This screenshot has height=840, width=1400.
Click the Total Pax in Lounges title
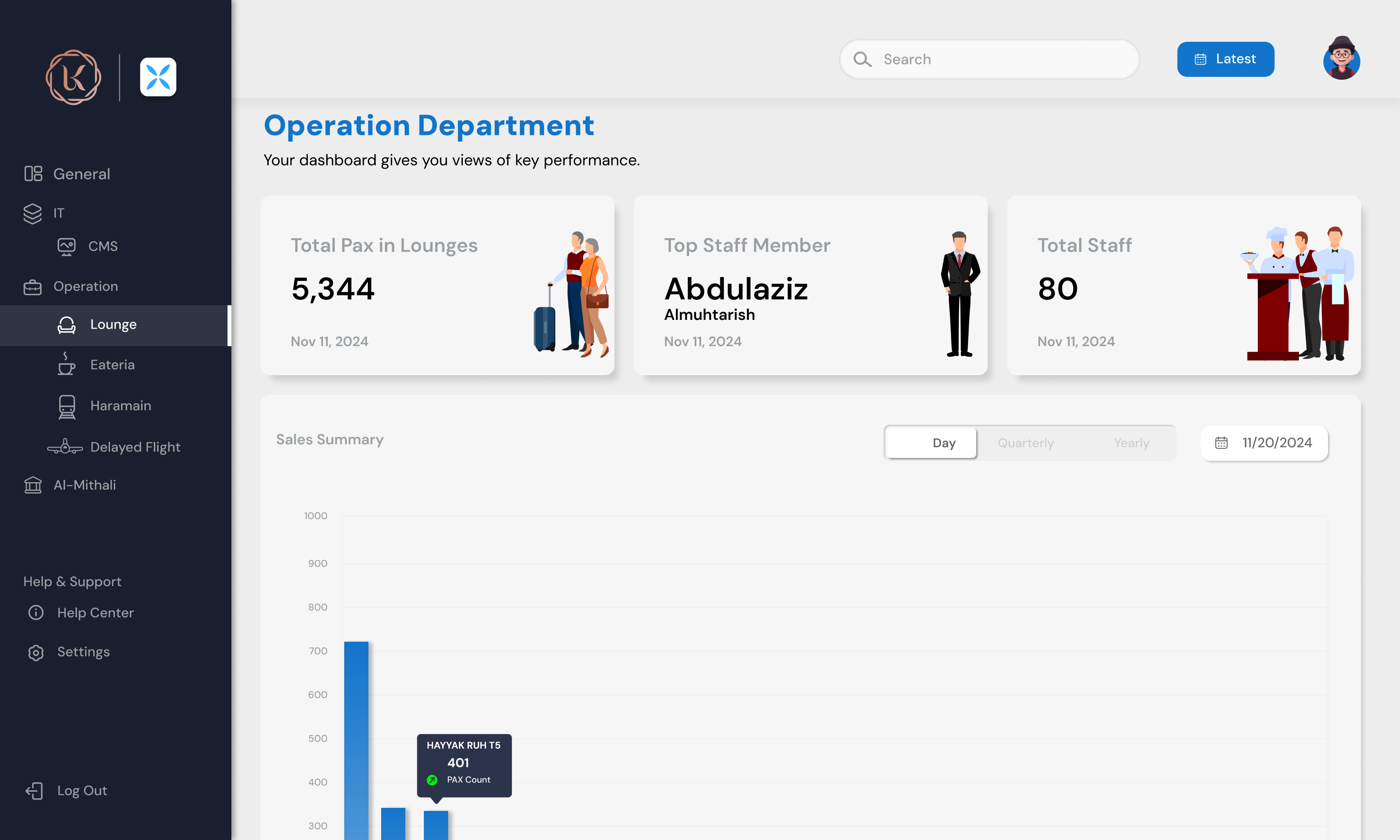[384, 246]
